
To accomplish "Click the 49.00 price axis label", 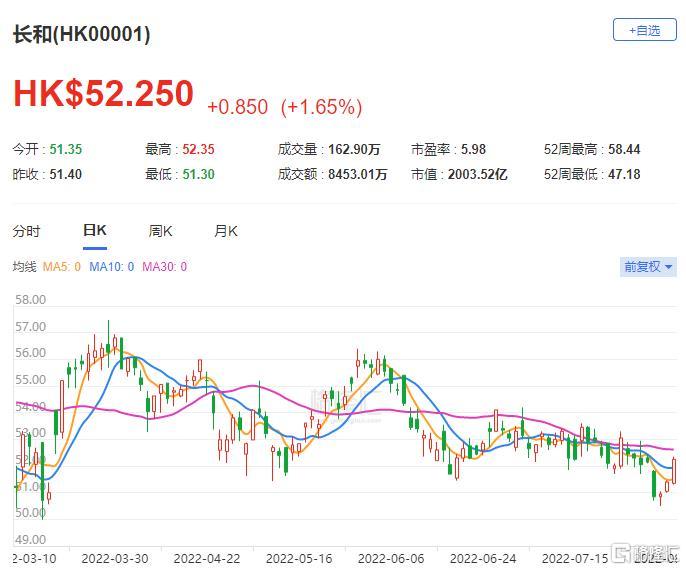I will pyautogui.click(x=30, y=539).
